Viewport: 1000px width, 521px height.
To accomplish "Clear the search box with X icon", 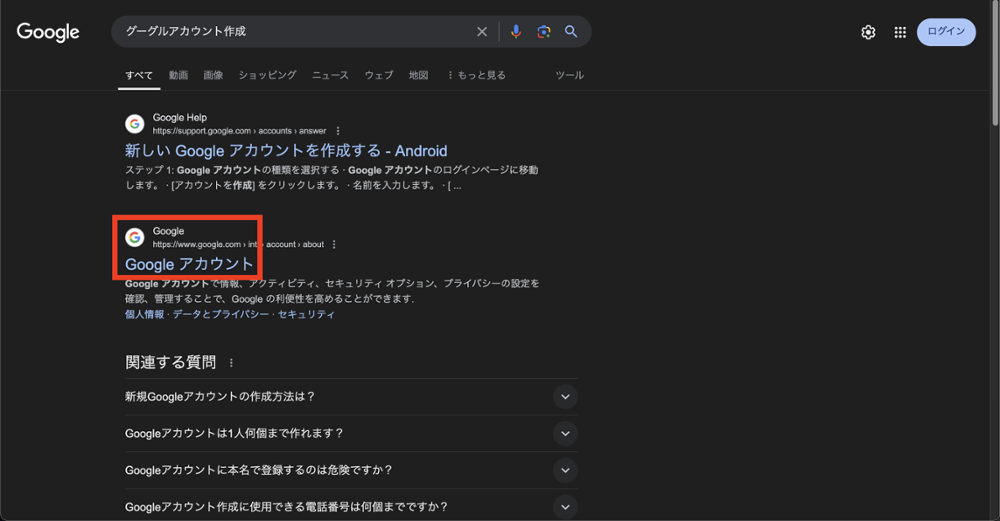I will click(482, 32).
